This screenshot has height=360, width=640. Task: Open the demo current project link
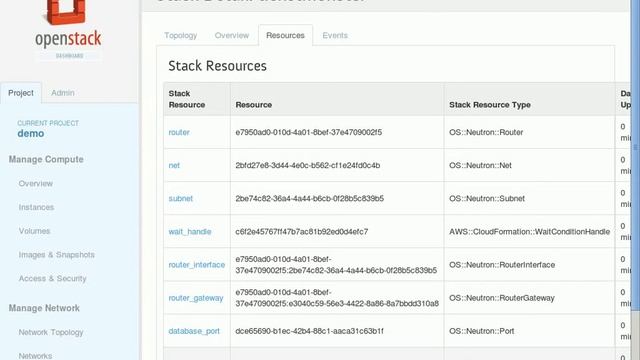click(31, 133)
